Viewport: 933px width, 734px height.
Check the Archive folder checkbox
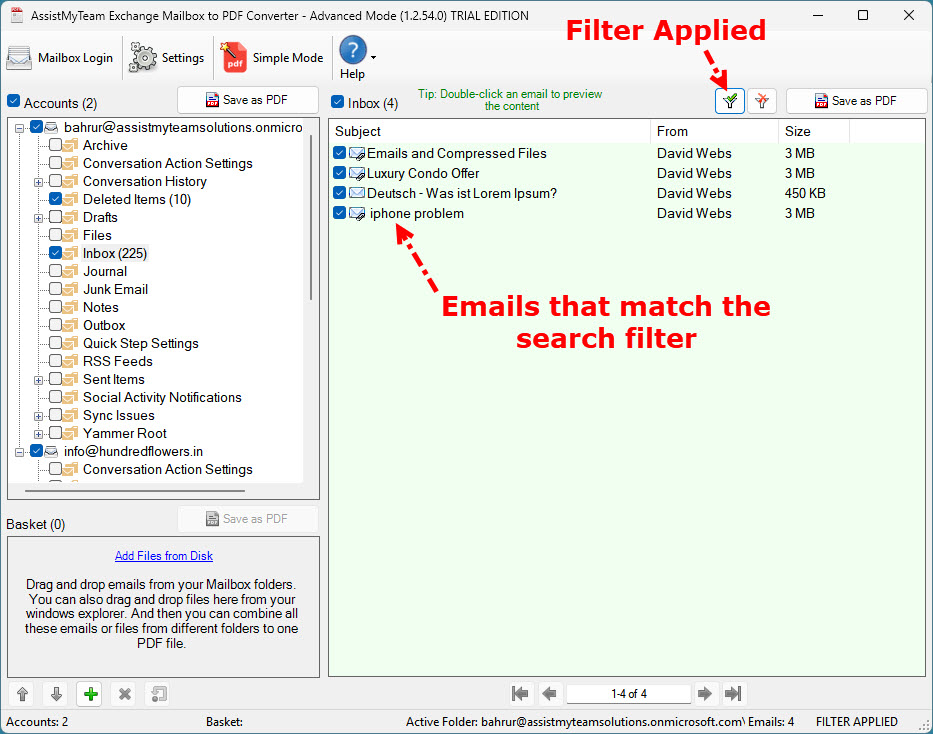56,146
